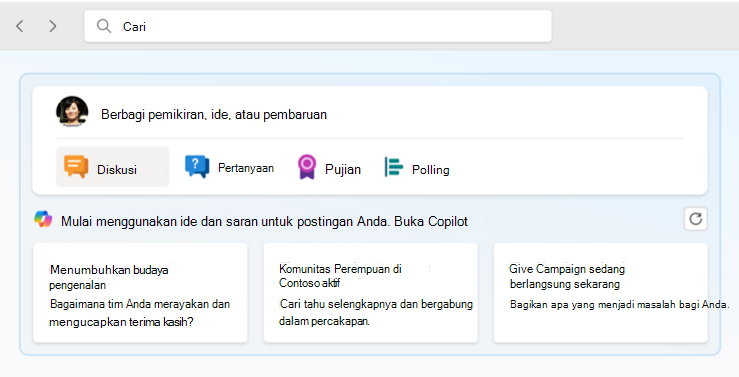
Task: Open the 'Give Campaign sedang berlangsung sekarang' card
Action: pos(600,293)
